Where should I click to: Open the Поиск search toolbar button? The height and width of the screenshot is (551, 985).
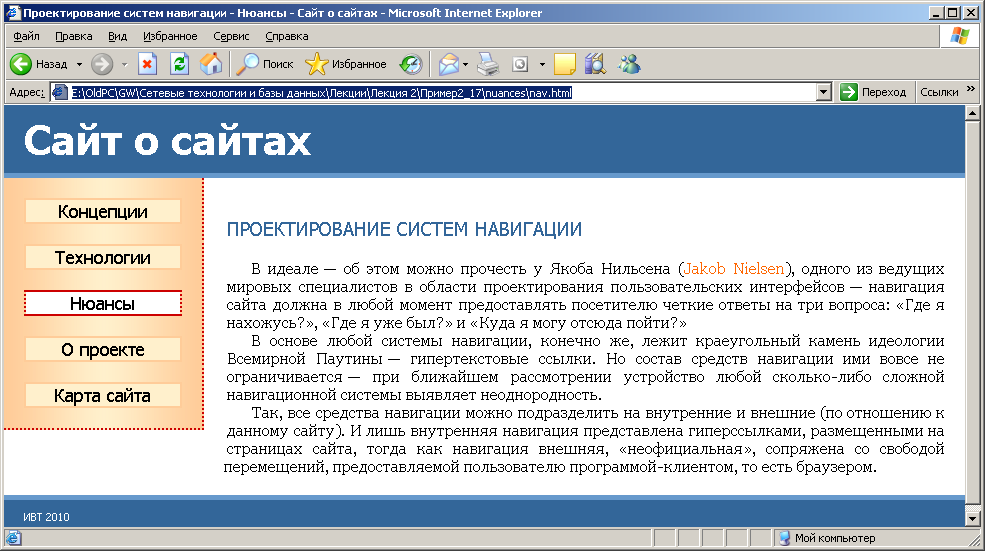coord(264,64)
